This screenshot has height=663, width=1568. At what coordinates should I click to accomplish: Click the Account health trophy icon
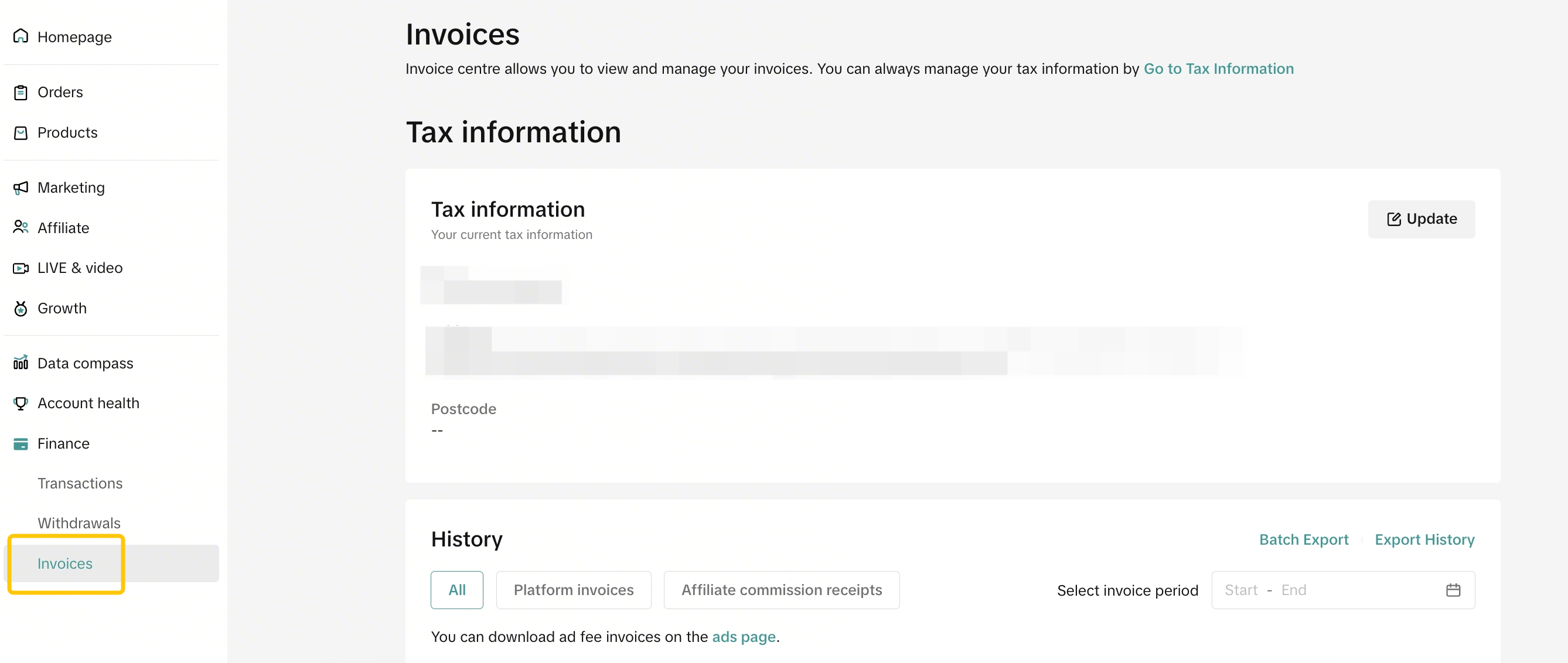pyautogui.click(x=21, y=404)
